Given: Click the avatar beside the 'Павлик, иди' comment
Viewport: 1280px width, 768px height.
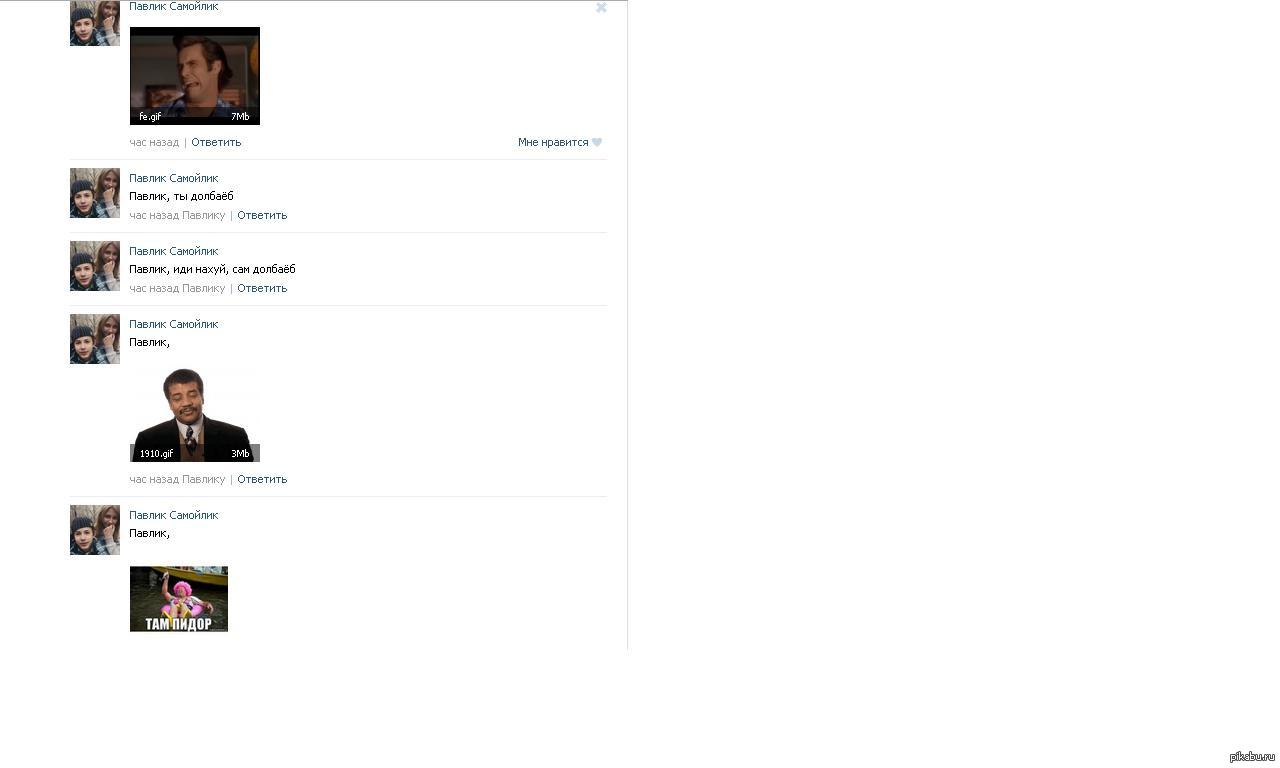Looking at the screenshot, I should (x=95, y=266).
